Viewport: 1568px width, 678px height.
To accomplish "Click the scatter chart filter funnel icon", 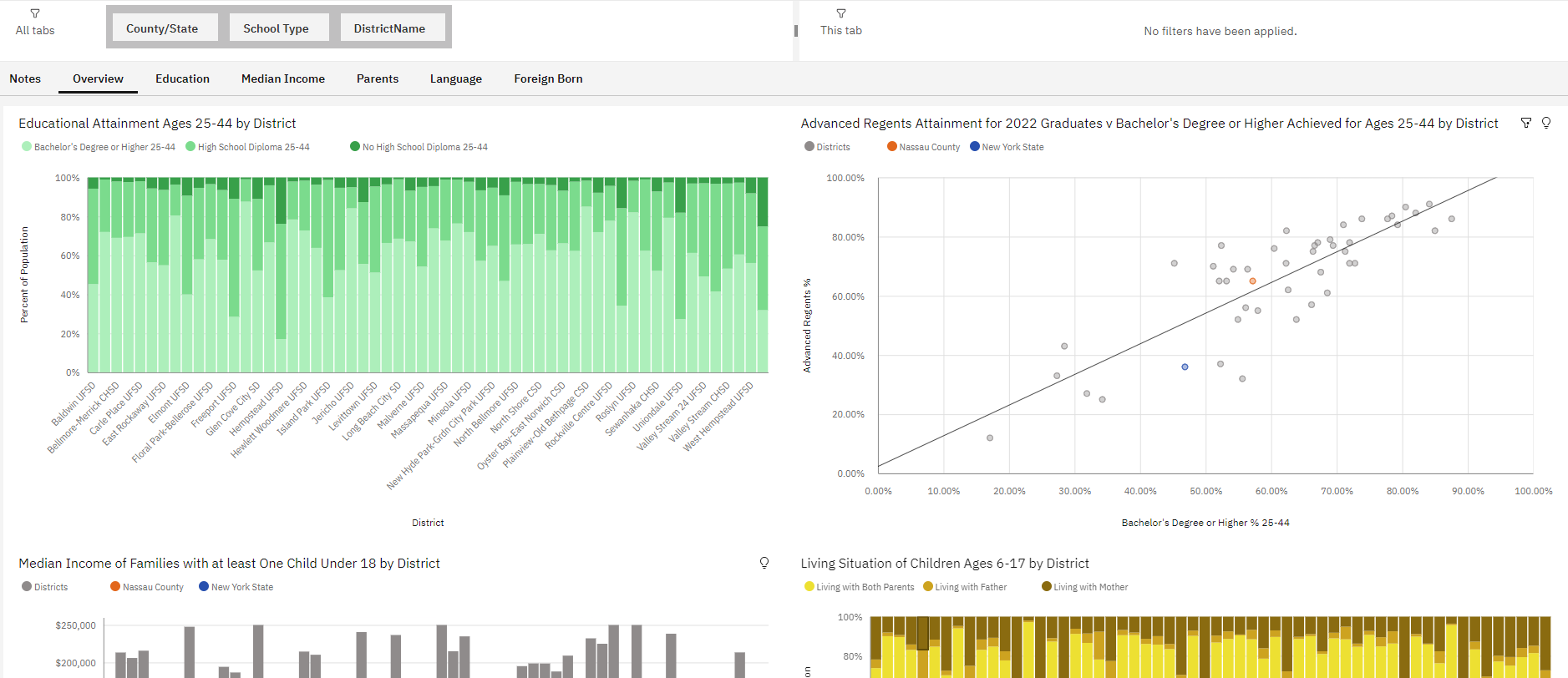I will [1526, 123].
